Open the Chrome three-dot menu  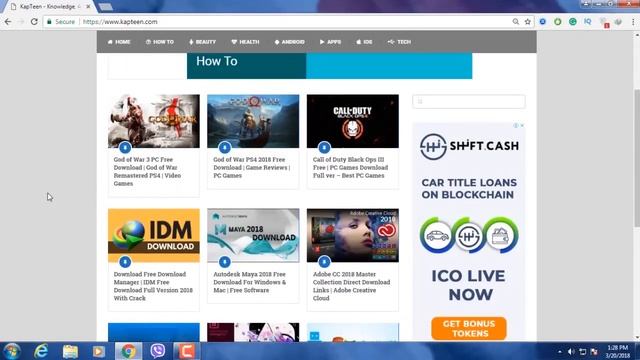point(633,22)
